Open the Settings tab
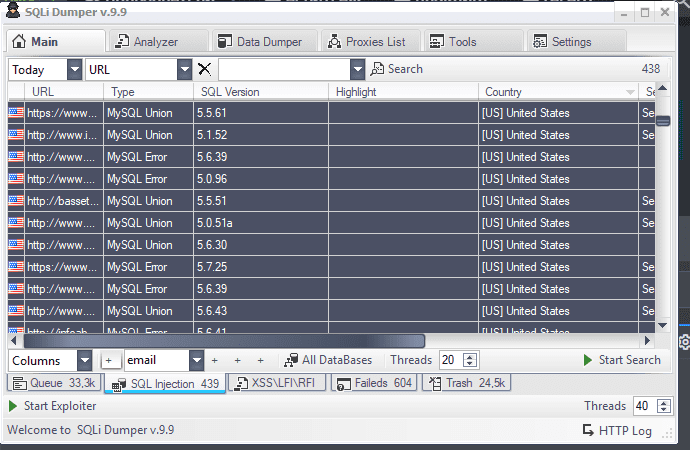This screenshot has height=450, width=690. (577, 42)
